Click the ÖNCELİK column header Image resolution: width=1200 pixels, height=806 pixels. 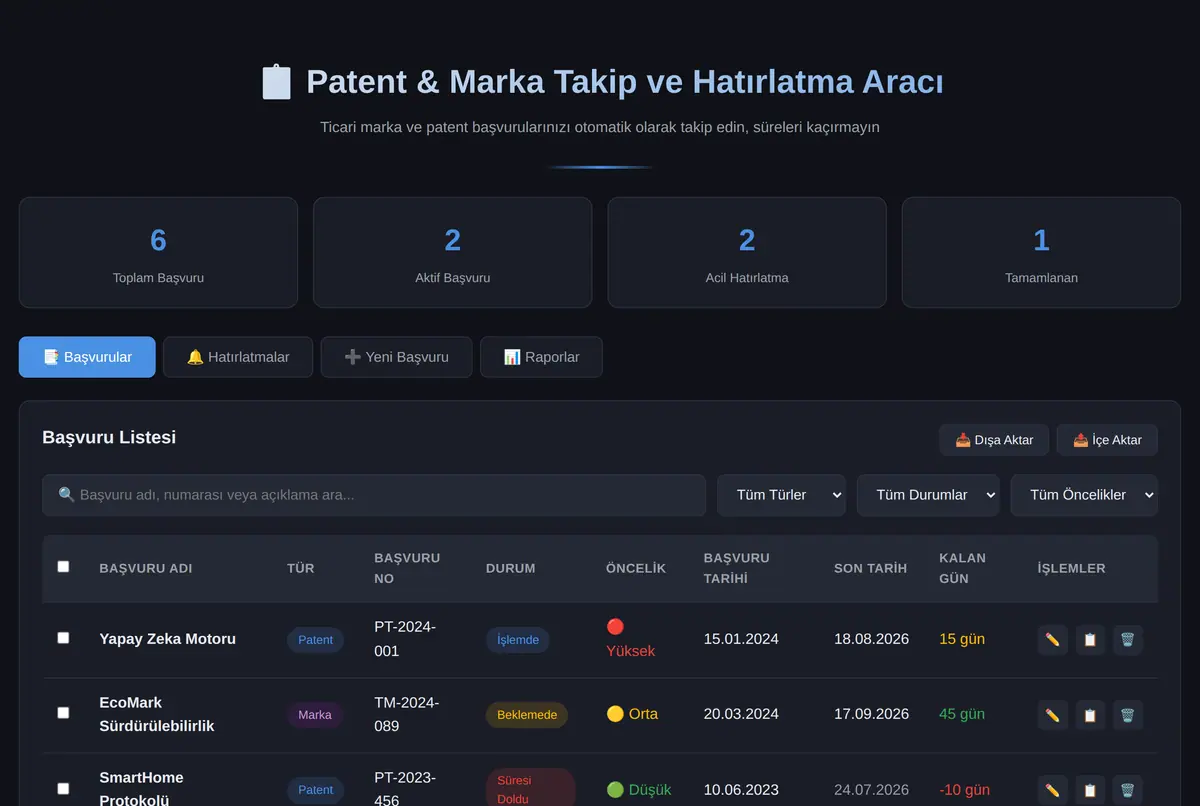tap(636, 568)
